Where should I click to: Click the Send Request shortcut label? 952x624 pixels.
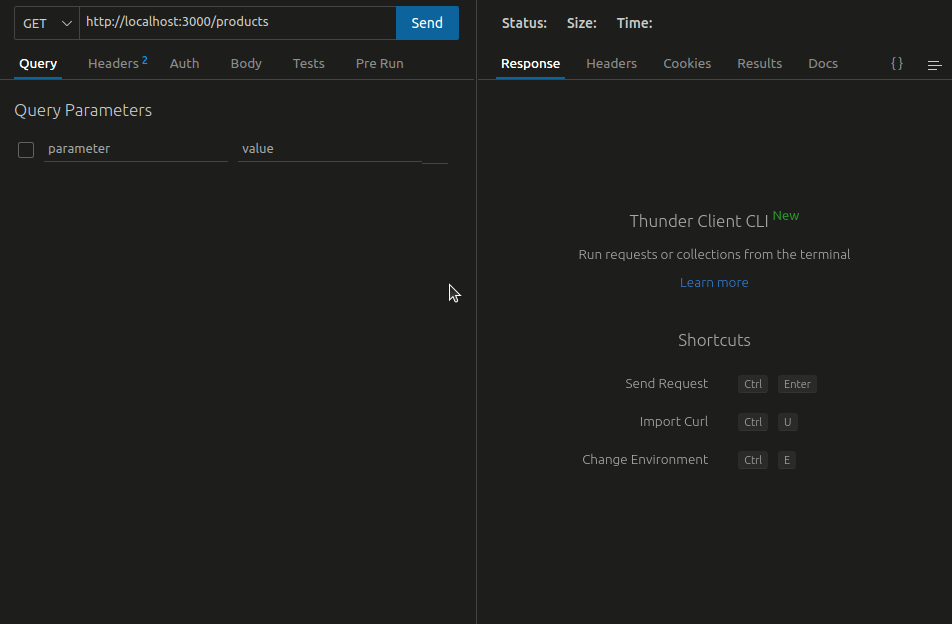point(667,384)
